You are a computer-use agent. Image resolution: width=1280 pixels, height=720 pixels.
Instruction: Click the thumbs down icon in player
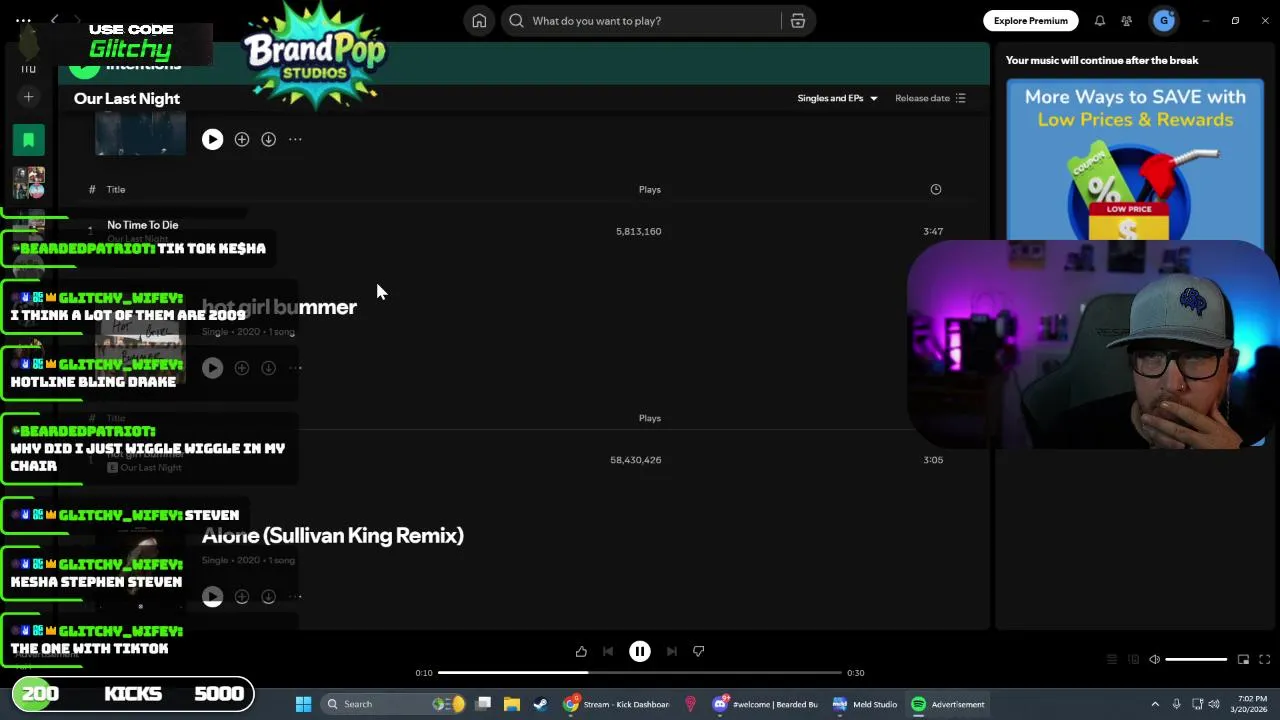699,651
